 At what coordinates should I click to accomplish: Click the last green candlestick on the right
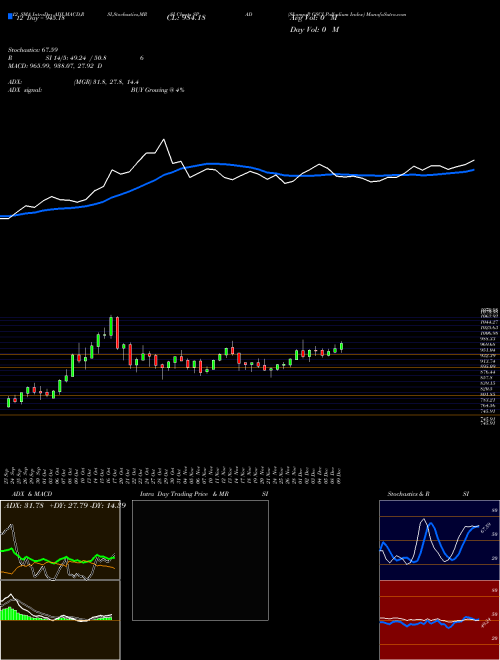(x=341, y=346)
